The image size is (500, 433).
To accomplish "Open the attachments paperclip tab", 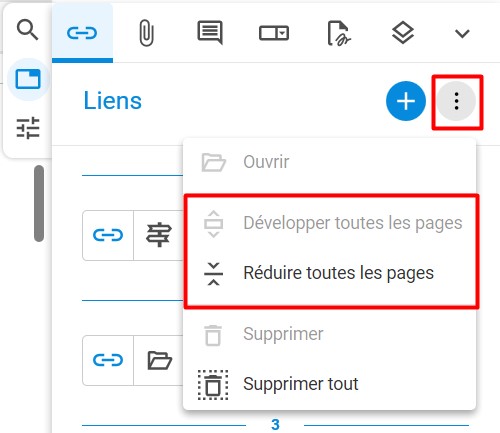I will [x=146, y=33].
